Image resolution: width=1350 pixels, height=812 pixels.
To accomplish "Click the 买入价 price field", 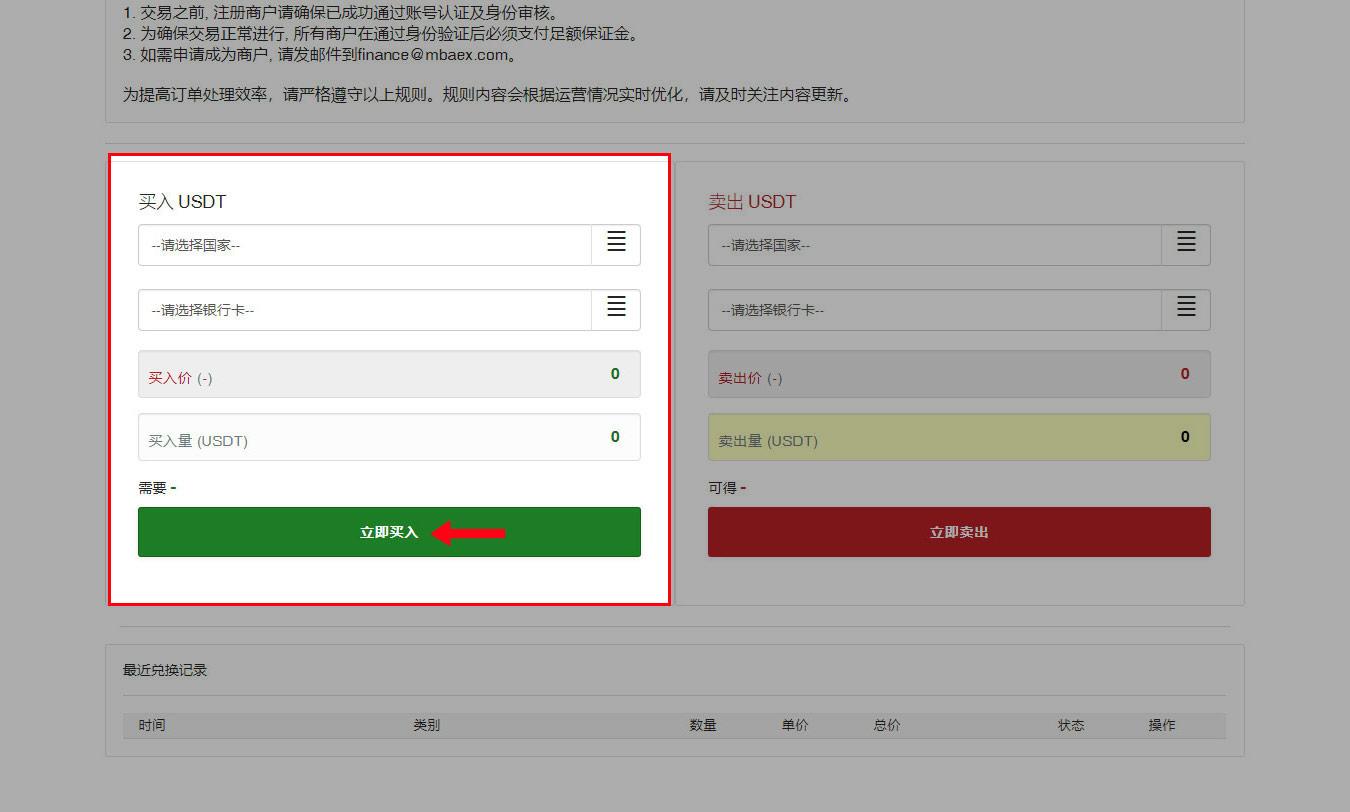I will [x=389, y=374].
